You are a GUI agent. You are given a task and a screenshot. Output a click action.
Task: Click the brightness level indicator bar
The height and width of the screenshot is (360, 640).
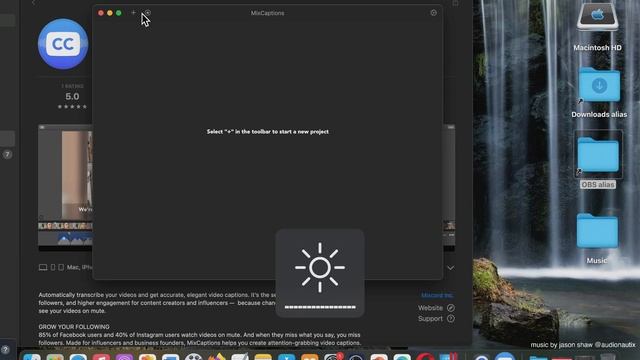[320, 307]
